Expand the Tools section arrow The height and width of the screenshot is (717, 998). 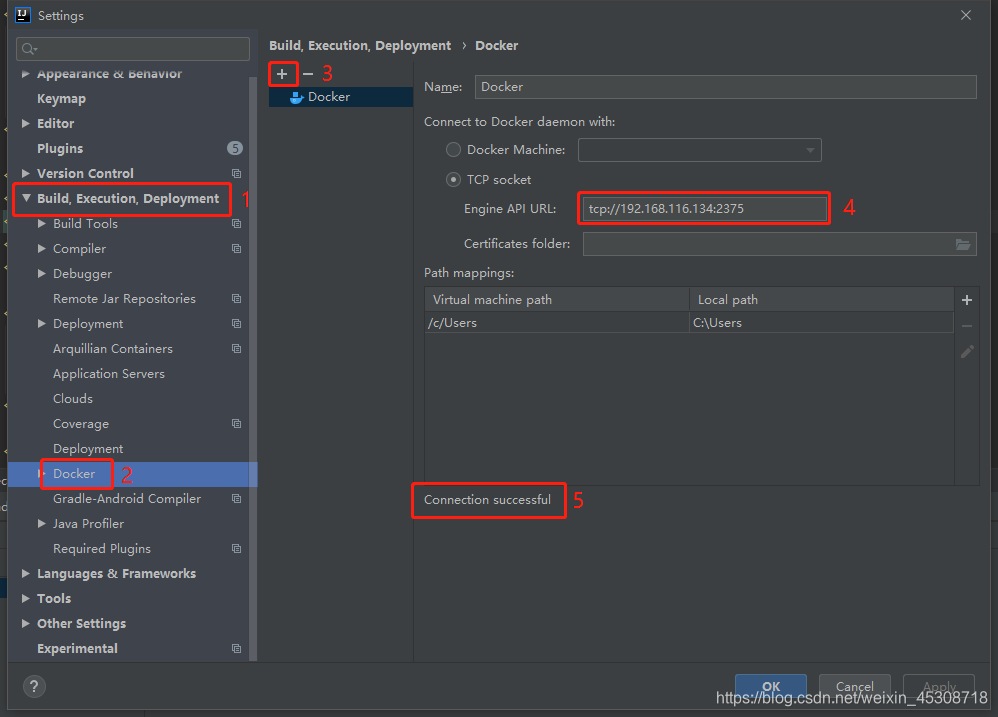(x=26, y=599)
